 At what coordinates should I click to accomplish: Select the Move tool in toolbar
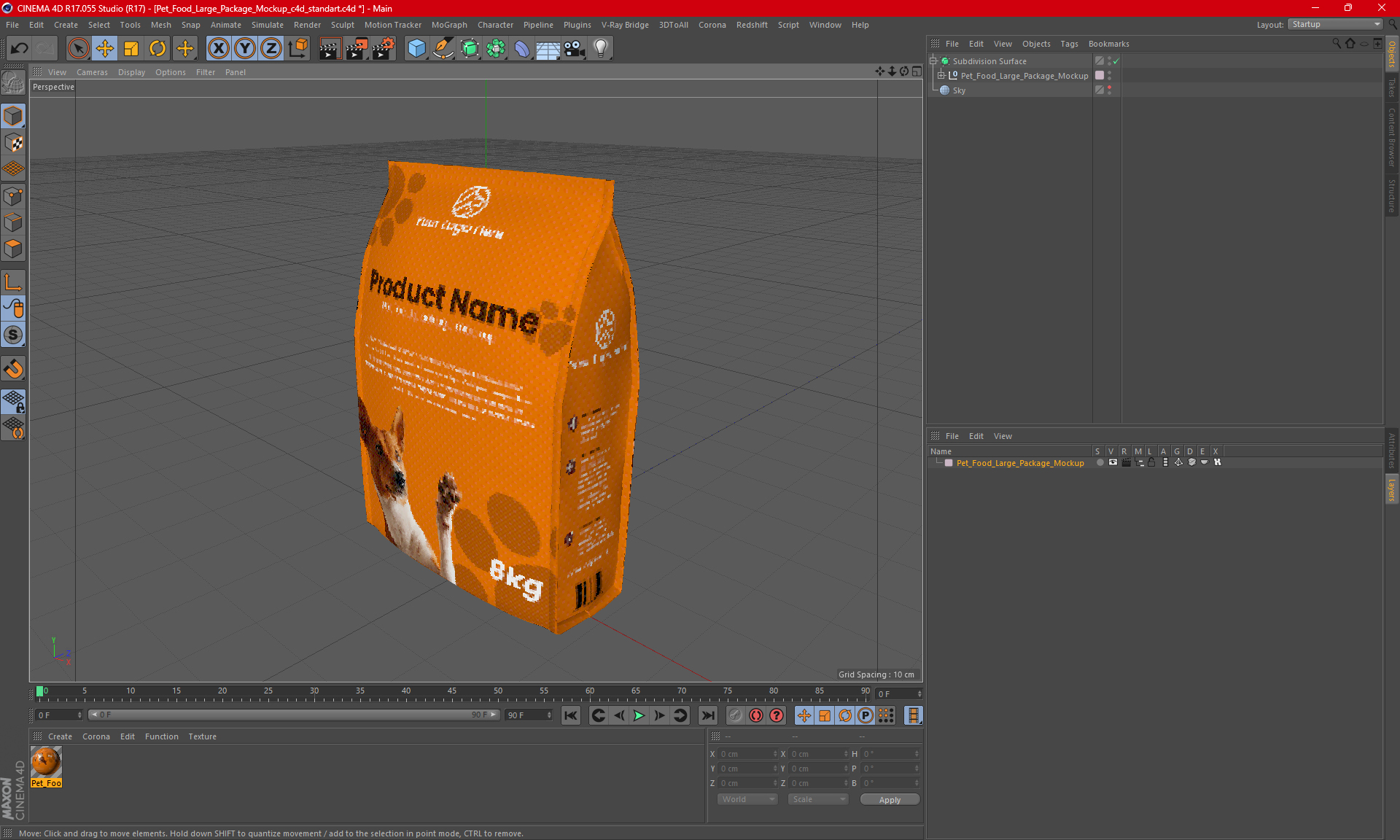105,49
